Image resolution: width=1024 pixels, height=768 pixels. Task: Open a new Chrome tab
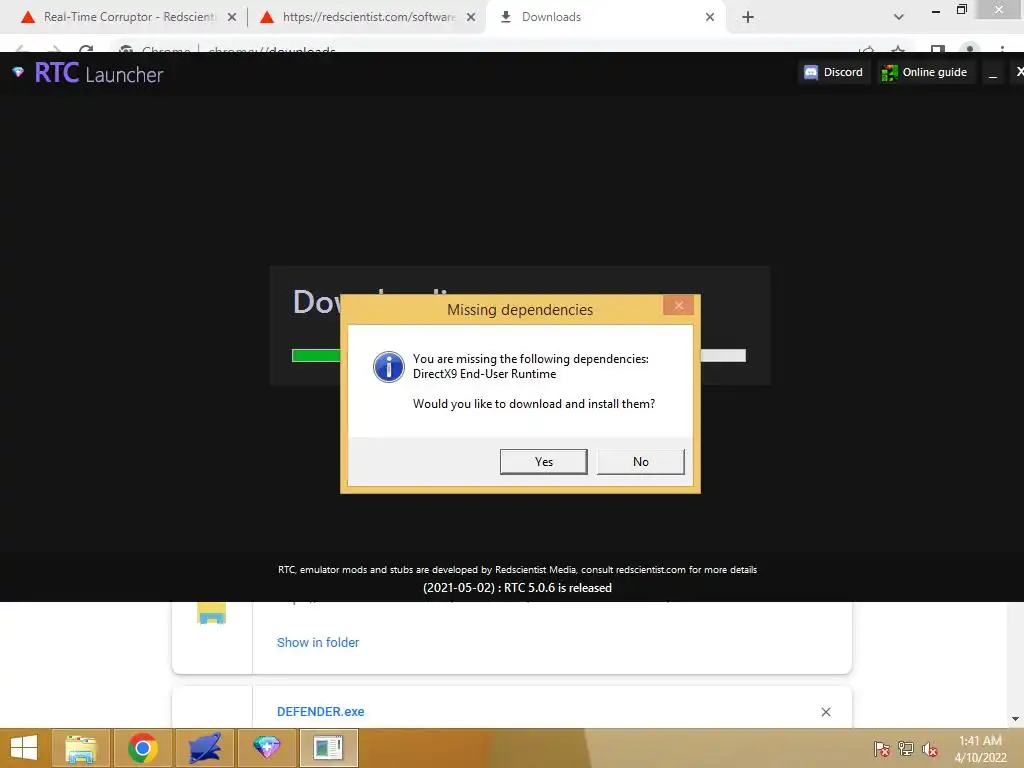coord(748,18)
